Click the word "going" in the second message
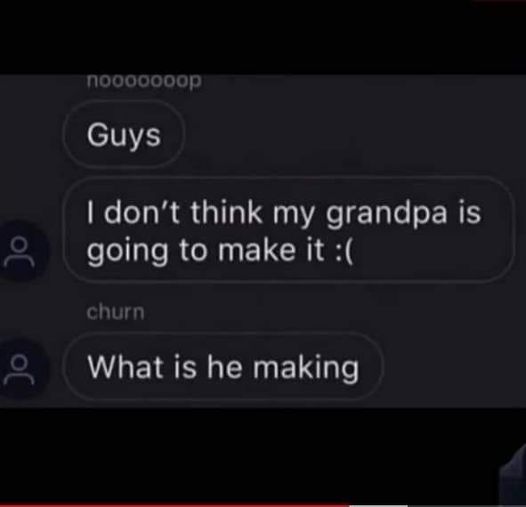This screenshot has height=507, width=526. pyautogui.click(x=127, y=252)
